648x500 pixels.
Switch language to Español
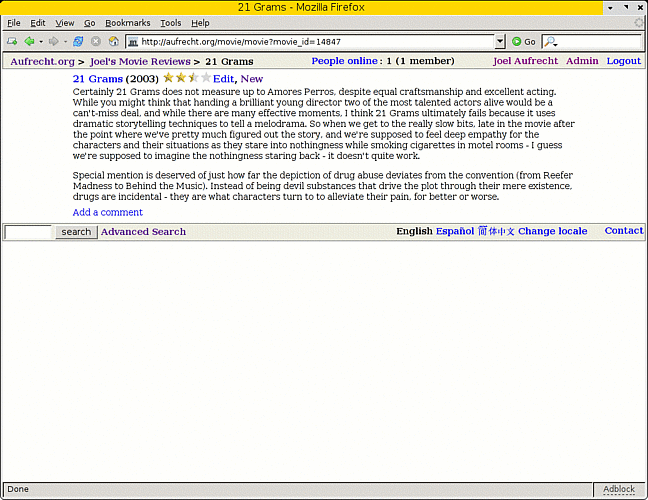454,231
